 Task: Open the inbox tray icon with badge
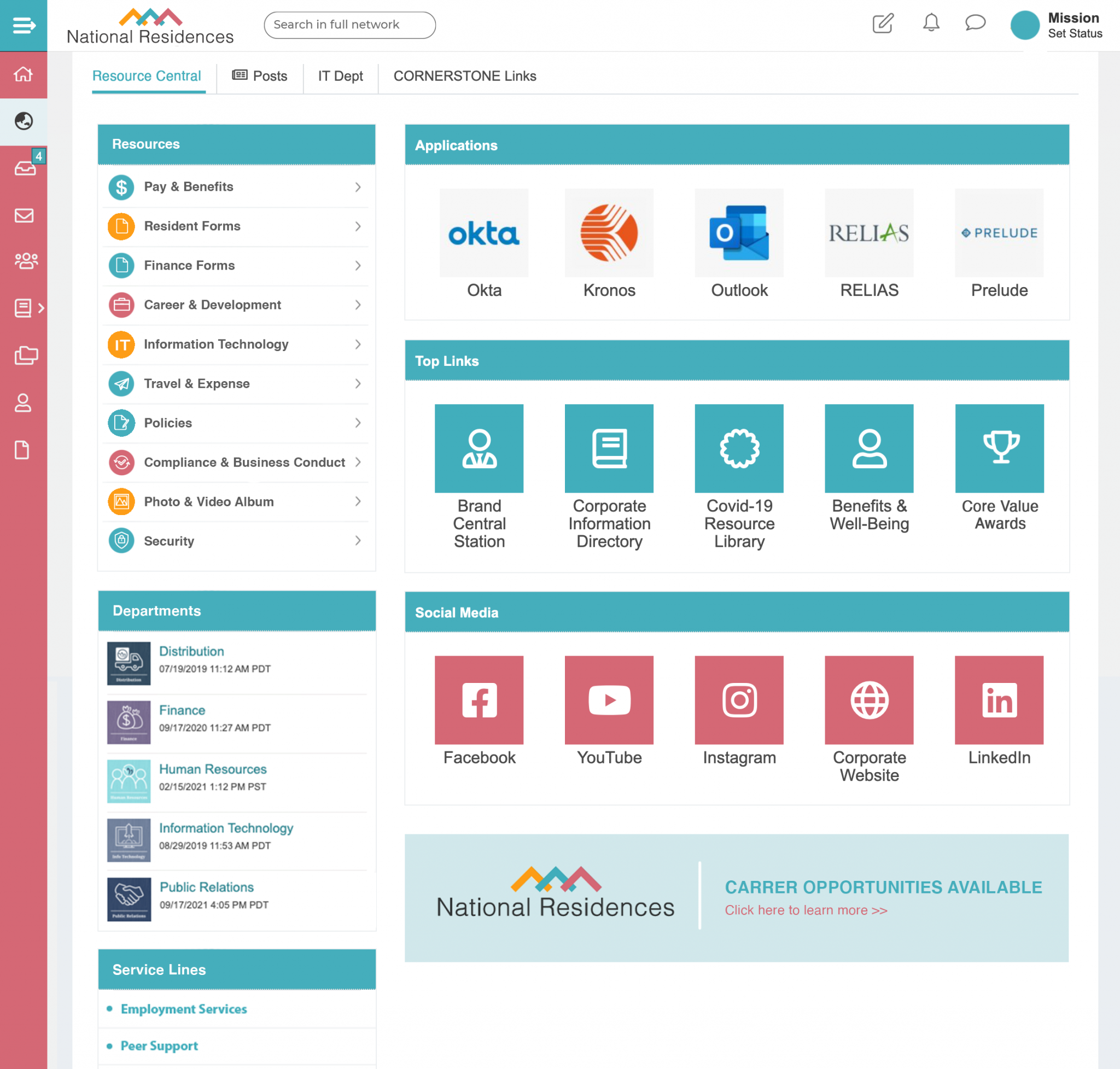(25, 168)
